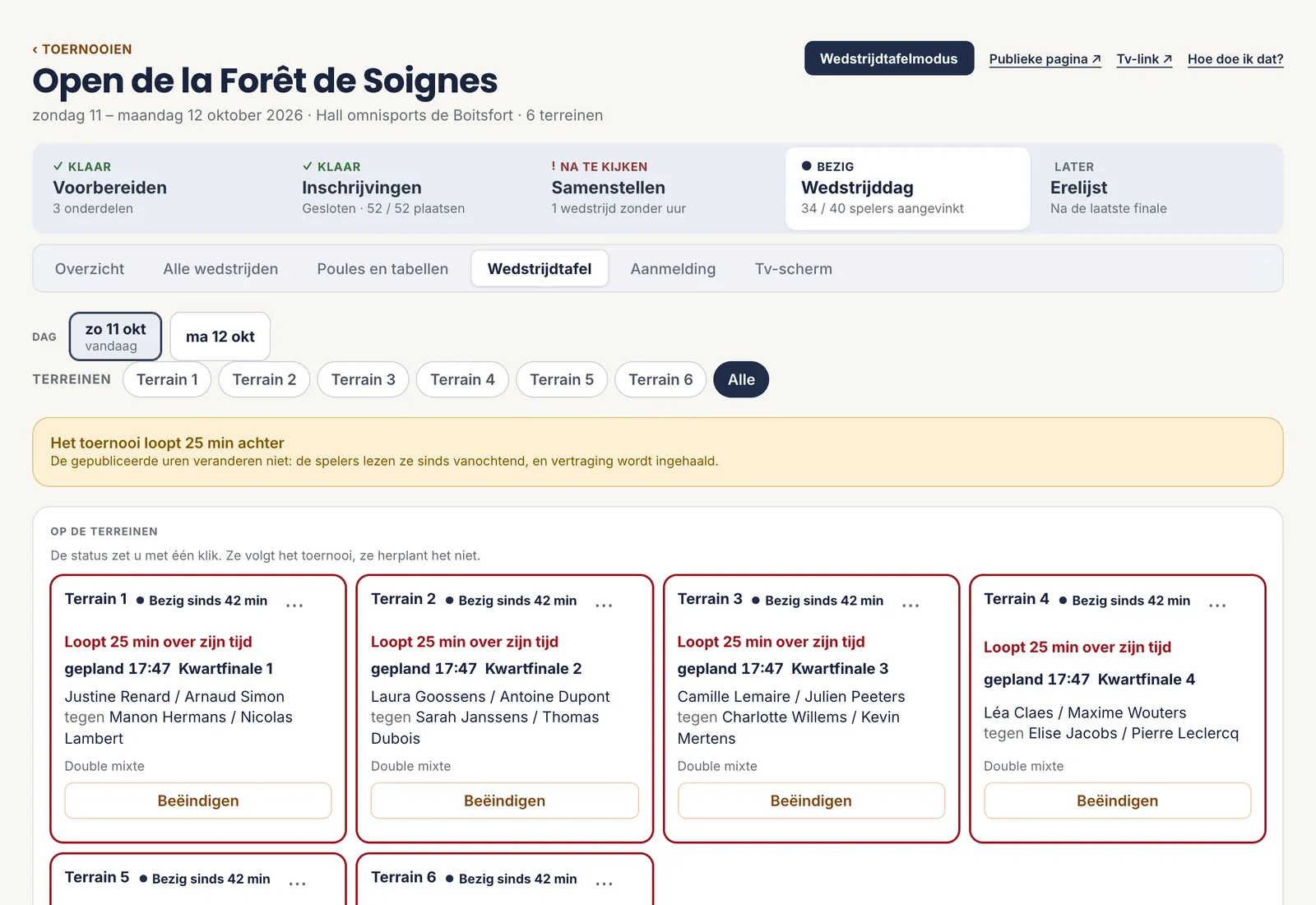The height and width of the screenshot is (905, 1316).
Task: Filter on Terrain 3 chip
Action: coord(363,379)
